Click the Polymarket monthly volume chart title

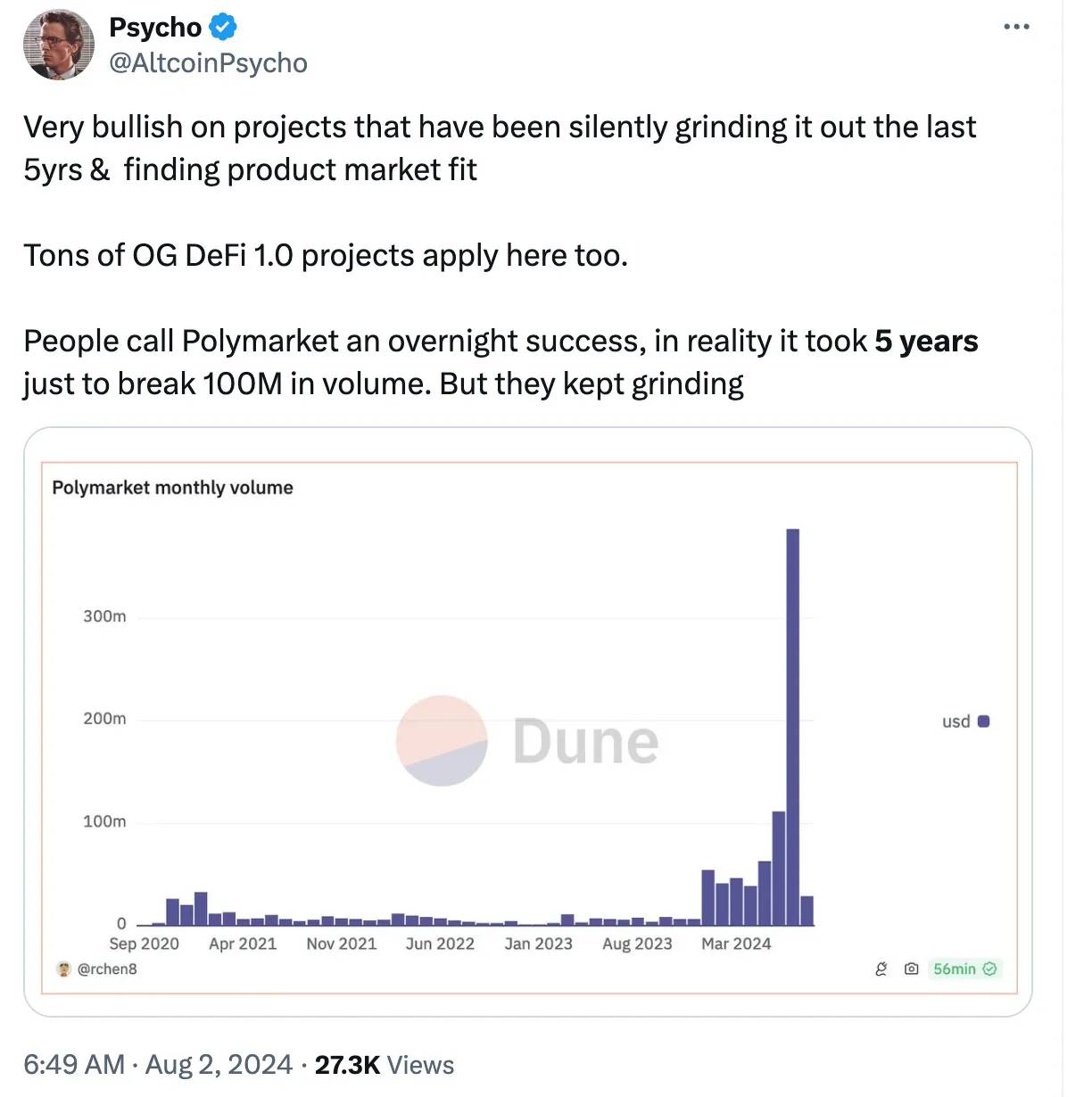[172, 488]
